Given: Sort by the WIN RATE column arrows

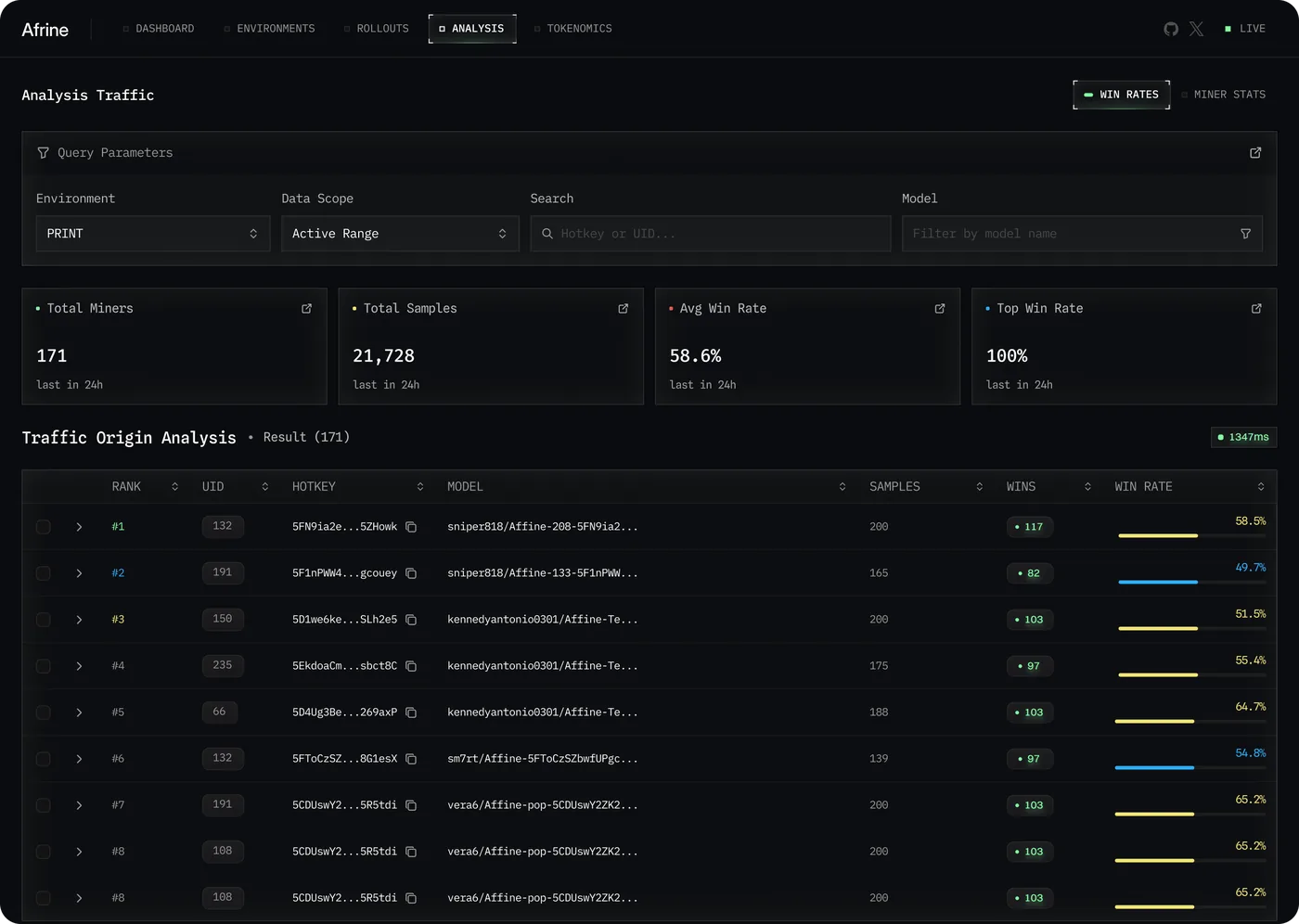Looking at the screenshot, I should pos(1261,487).
